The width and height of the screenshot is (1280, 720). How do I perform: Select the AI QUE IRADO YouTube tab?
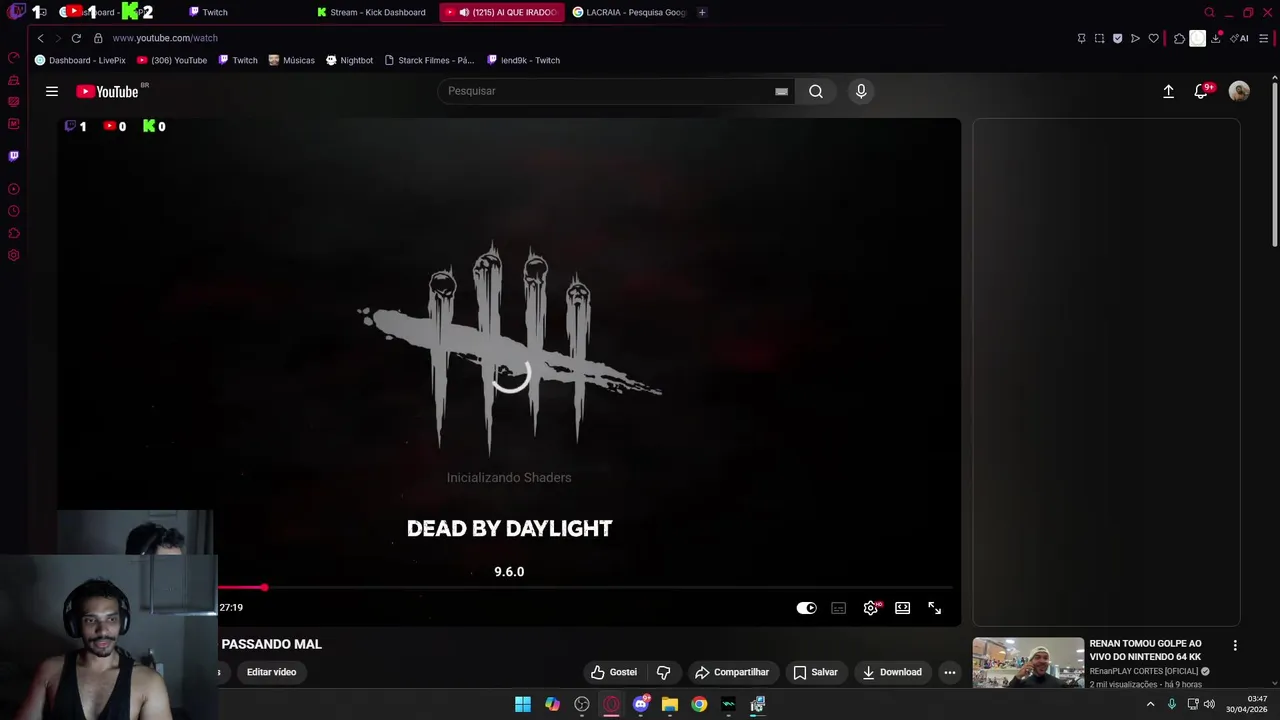501,12
